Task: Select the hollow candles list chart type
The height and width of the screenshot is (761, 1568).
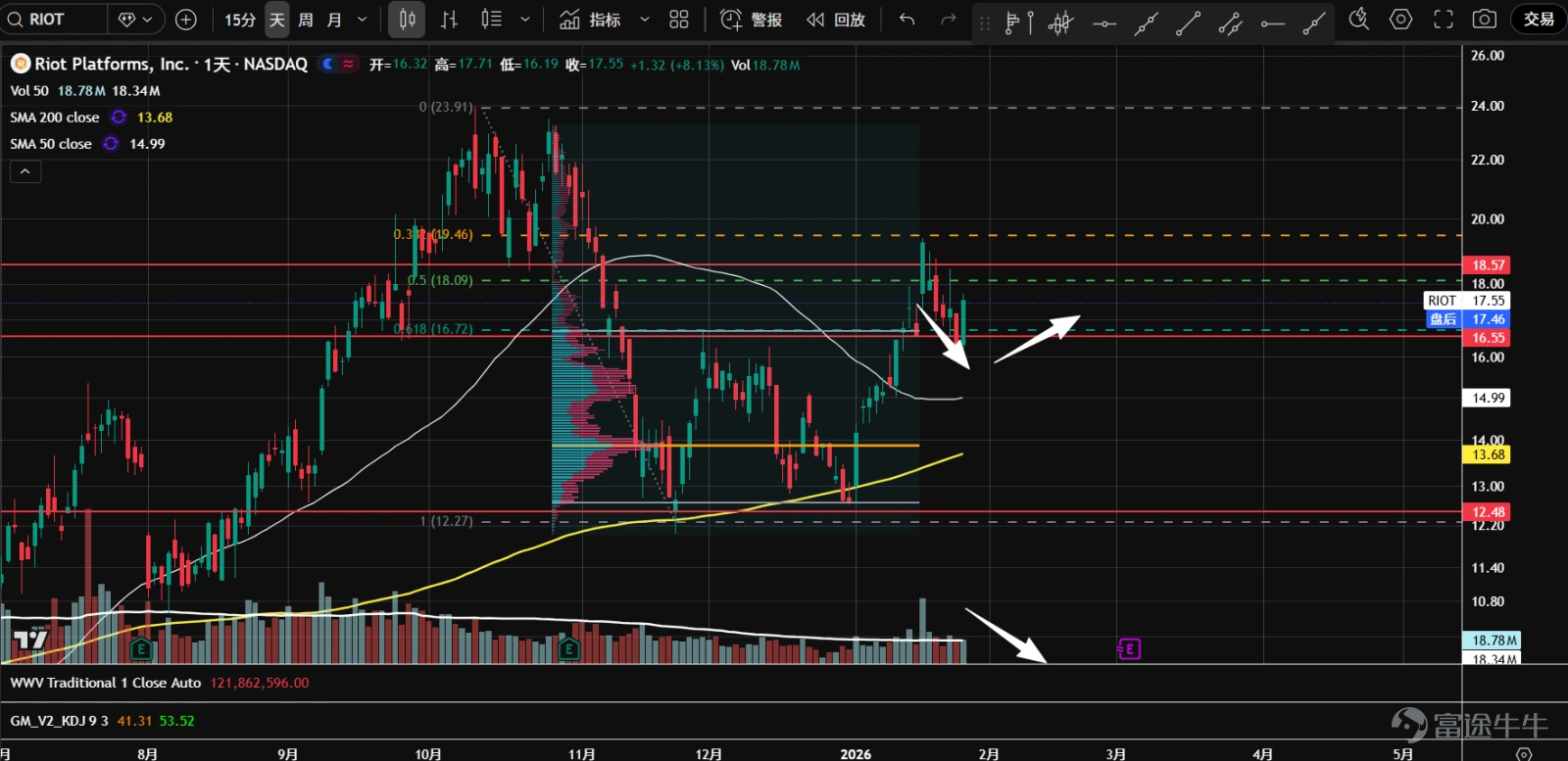Action: pyautogui.click(x=492, y=20)
